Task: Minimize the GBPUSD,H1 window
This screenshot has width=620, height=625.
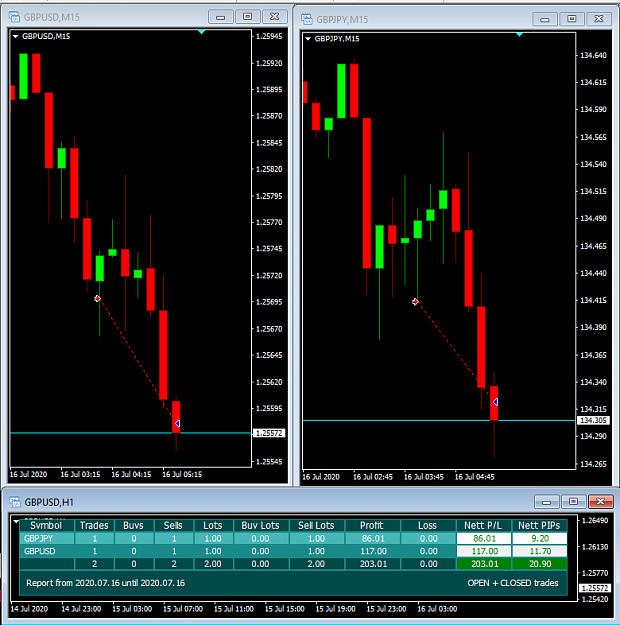Action: pos(547,502)
